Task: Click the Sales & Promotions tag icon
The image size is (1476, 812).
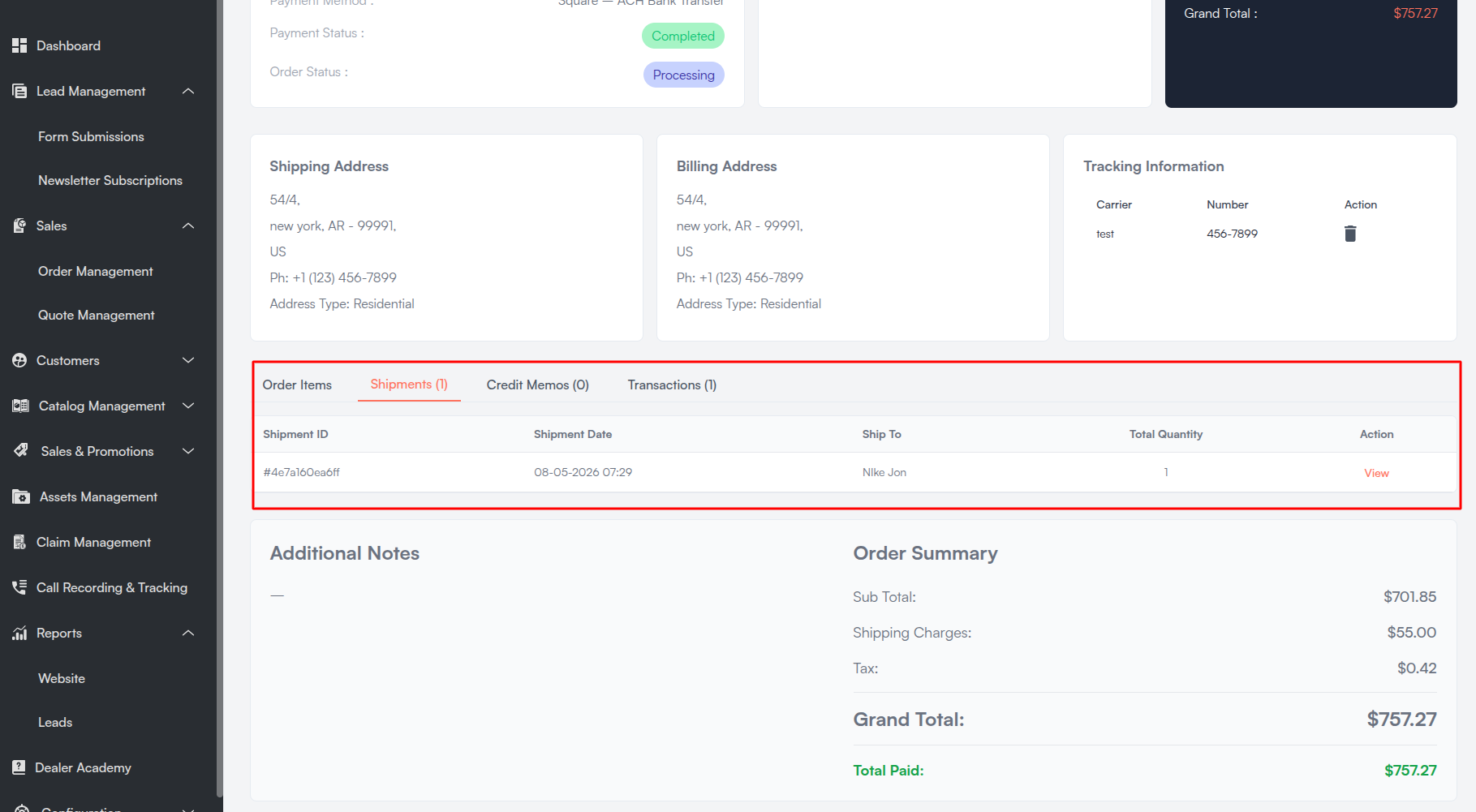Action: coord(21,450)
